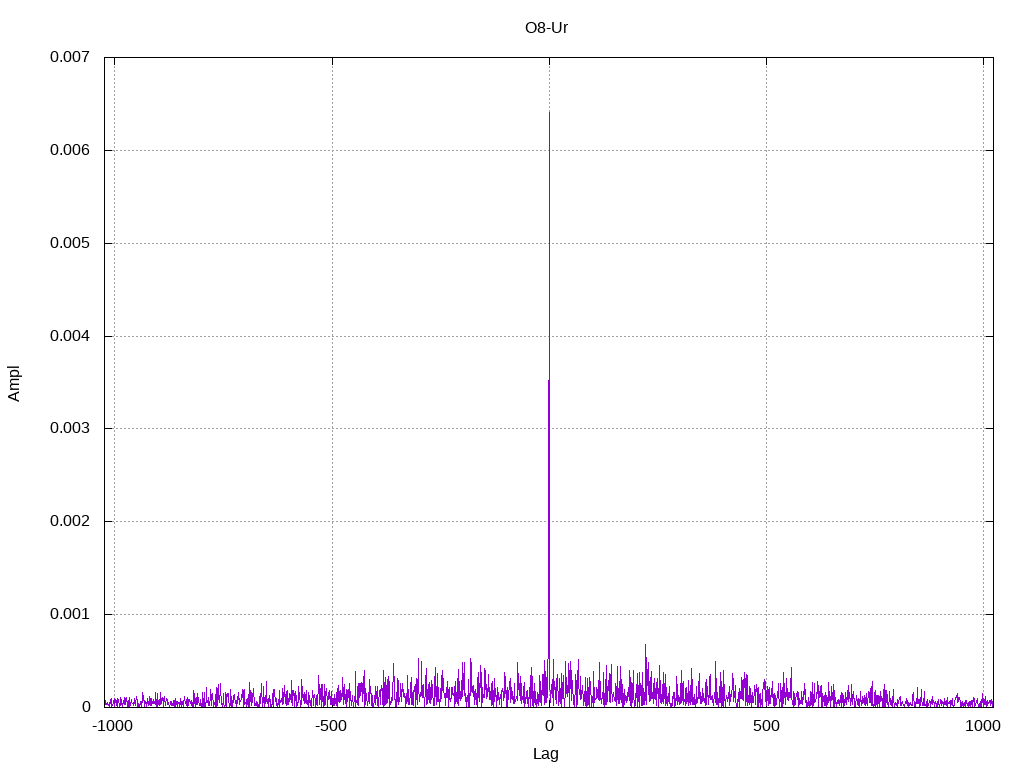Click the secondary peak near lag 220

[645, 645]
